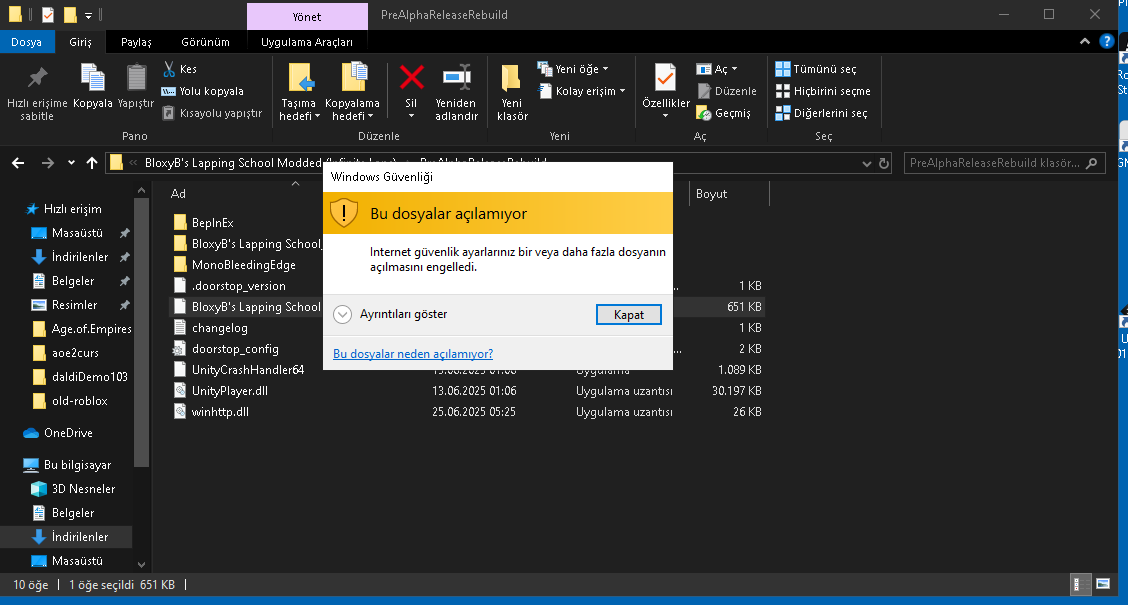Go forward with the right arrow
Screen dimensions: 1128x605
47,163
